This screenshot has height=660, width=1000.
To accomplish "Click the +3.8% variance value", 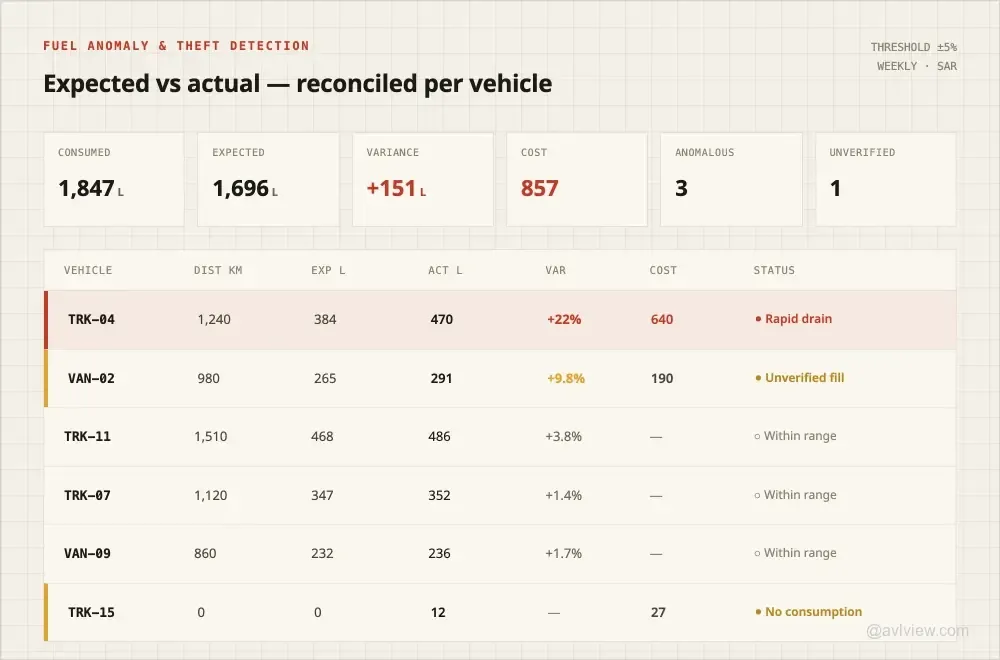I will tap(564, 437).
